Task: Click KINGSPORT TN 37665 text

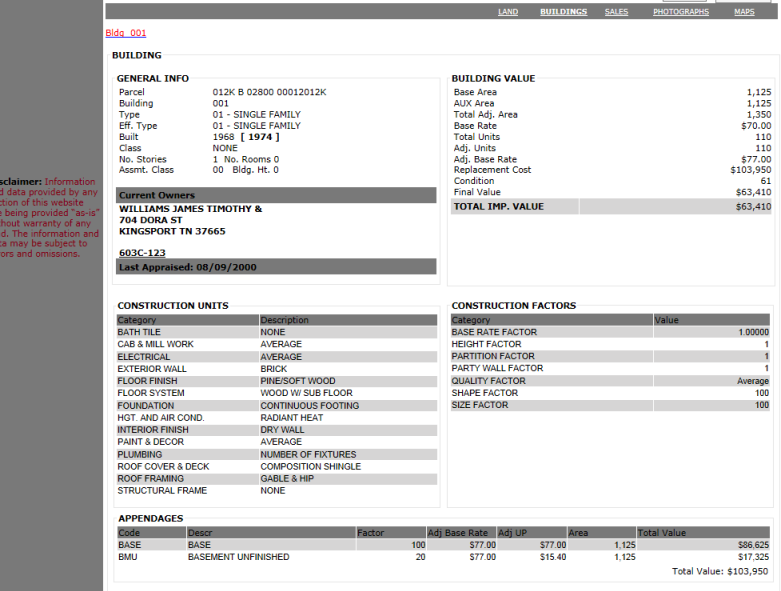Action: tap(172, 232)
